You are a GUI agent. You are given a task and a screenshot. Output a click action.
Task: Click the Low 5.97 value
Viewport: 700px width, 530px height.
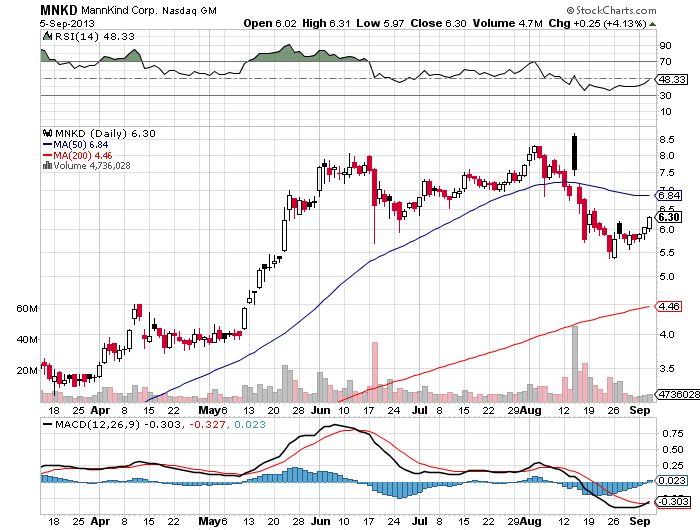(x=380, y=23)
